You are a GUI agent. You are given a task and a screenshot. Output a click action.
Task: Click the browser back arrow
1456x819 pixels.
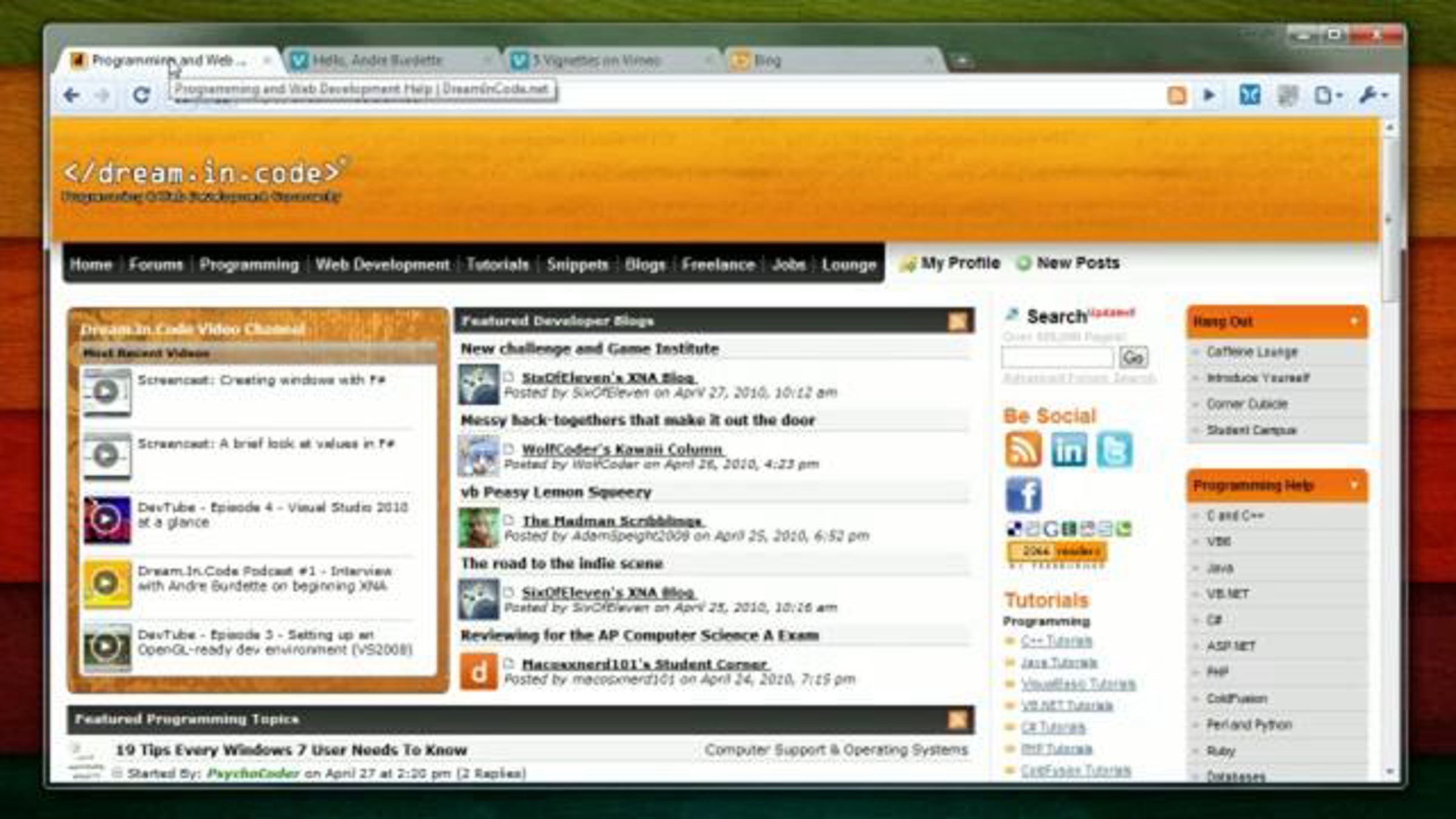coord(72,95)
